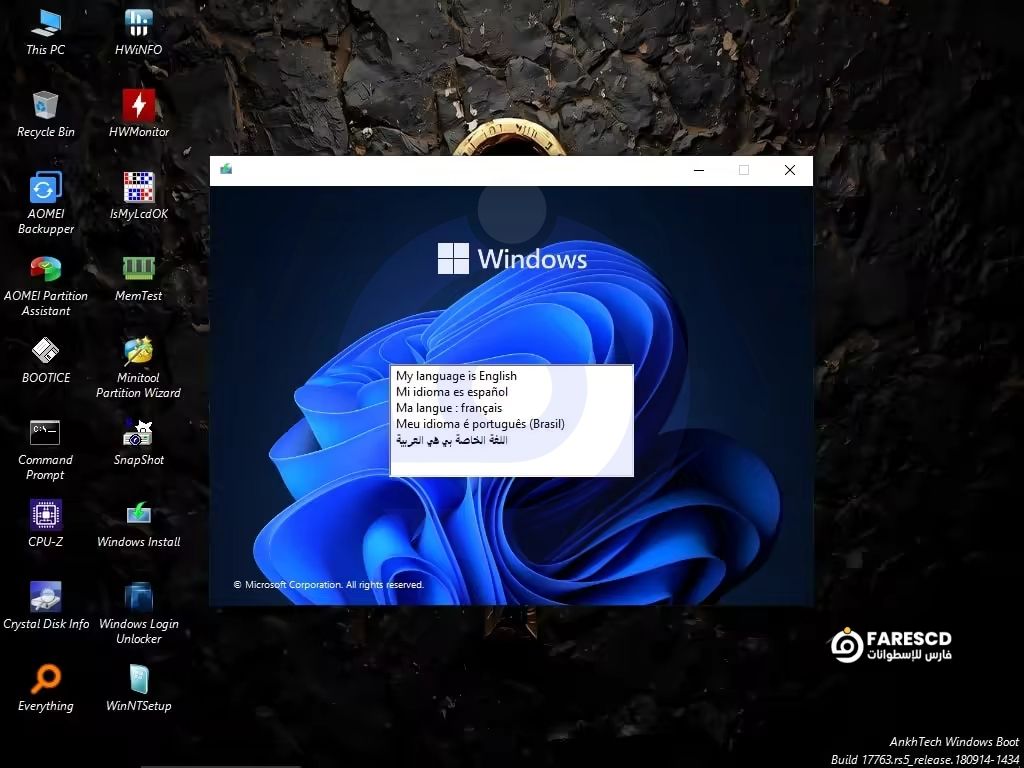Launch Crystal Disk Info icon
The width and height of the screenshot is (1024, 768).
tap(45, 597)
